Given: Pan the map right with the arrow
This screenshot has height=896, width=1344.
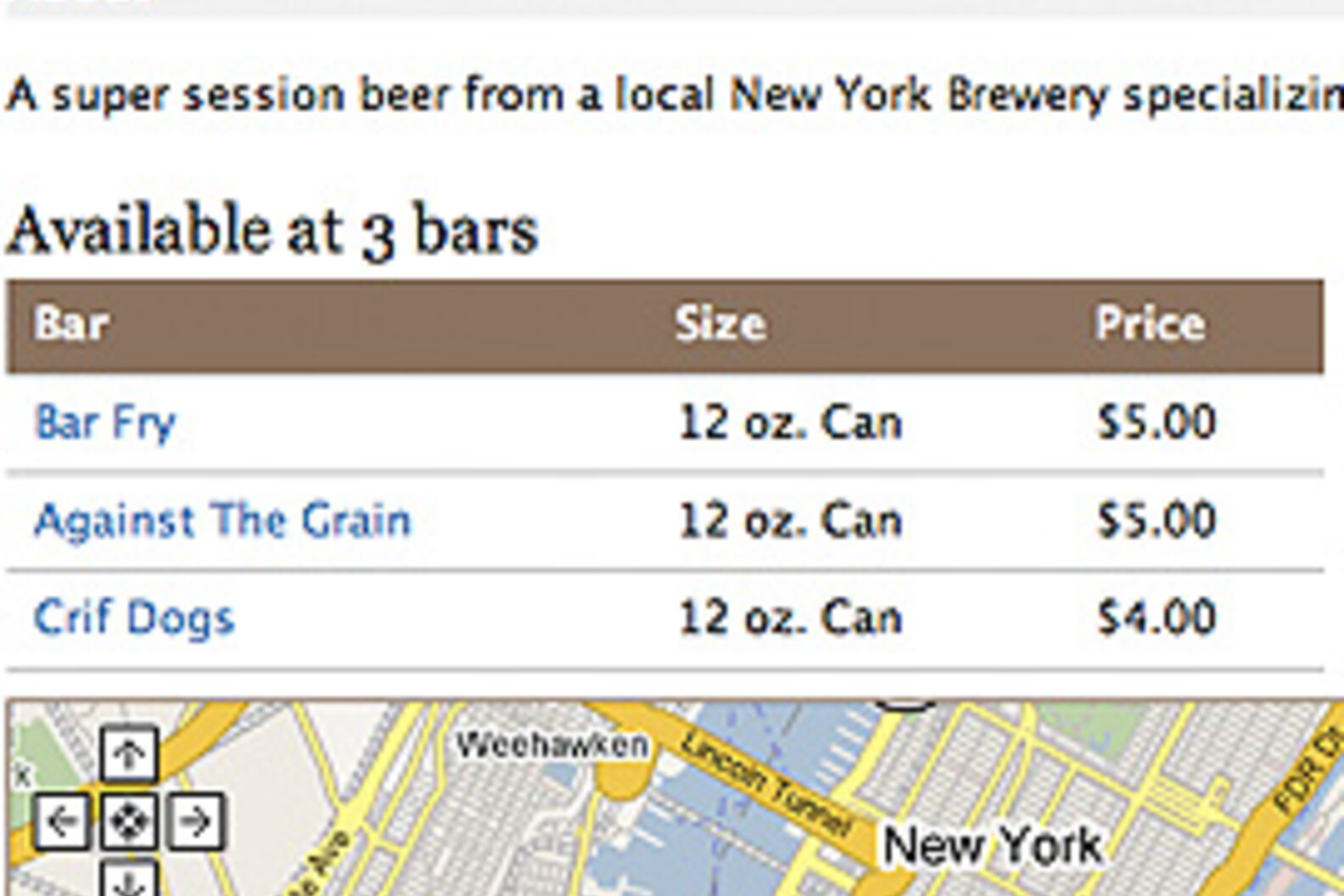Looking at the screenshot, I should [x=196, y=821].
